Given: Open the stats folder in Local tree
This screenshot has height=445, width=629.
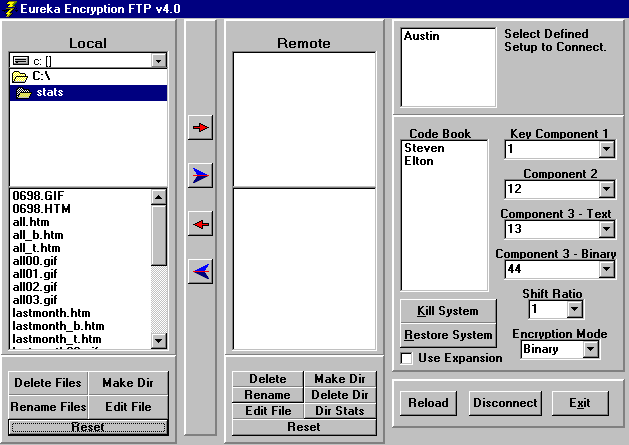Looking at the screenshot, I should (49, 93).
